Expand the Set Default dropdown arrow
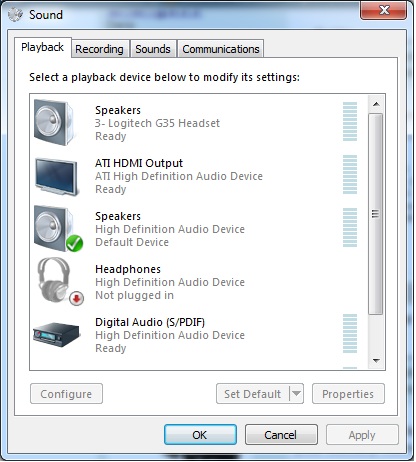Screen dimensions: 416x462 (x=296, y=394)
